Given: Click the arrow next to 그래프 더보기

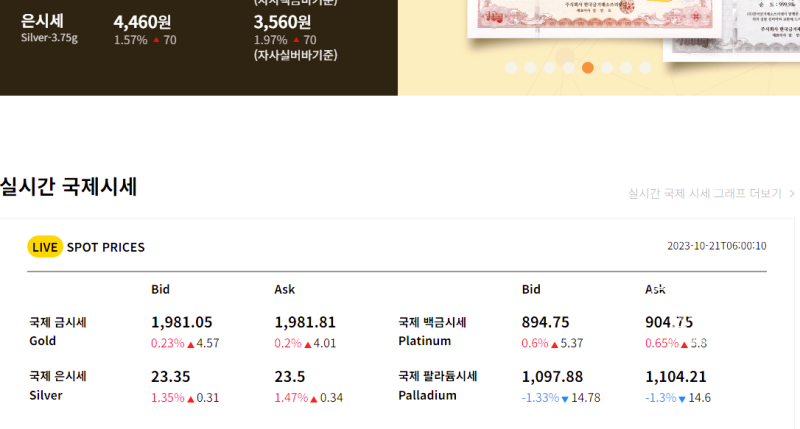Looking at the screenshot, I should point(790,193).
